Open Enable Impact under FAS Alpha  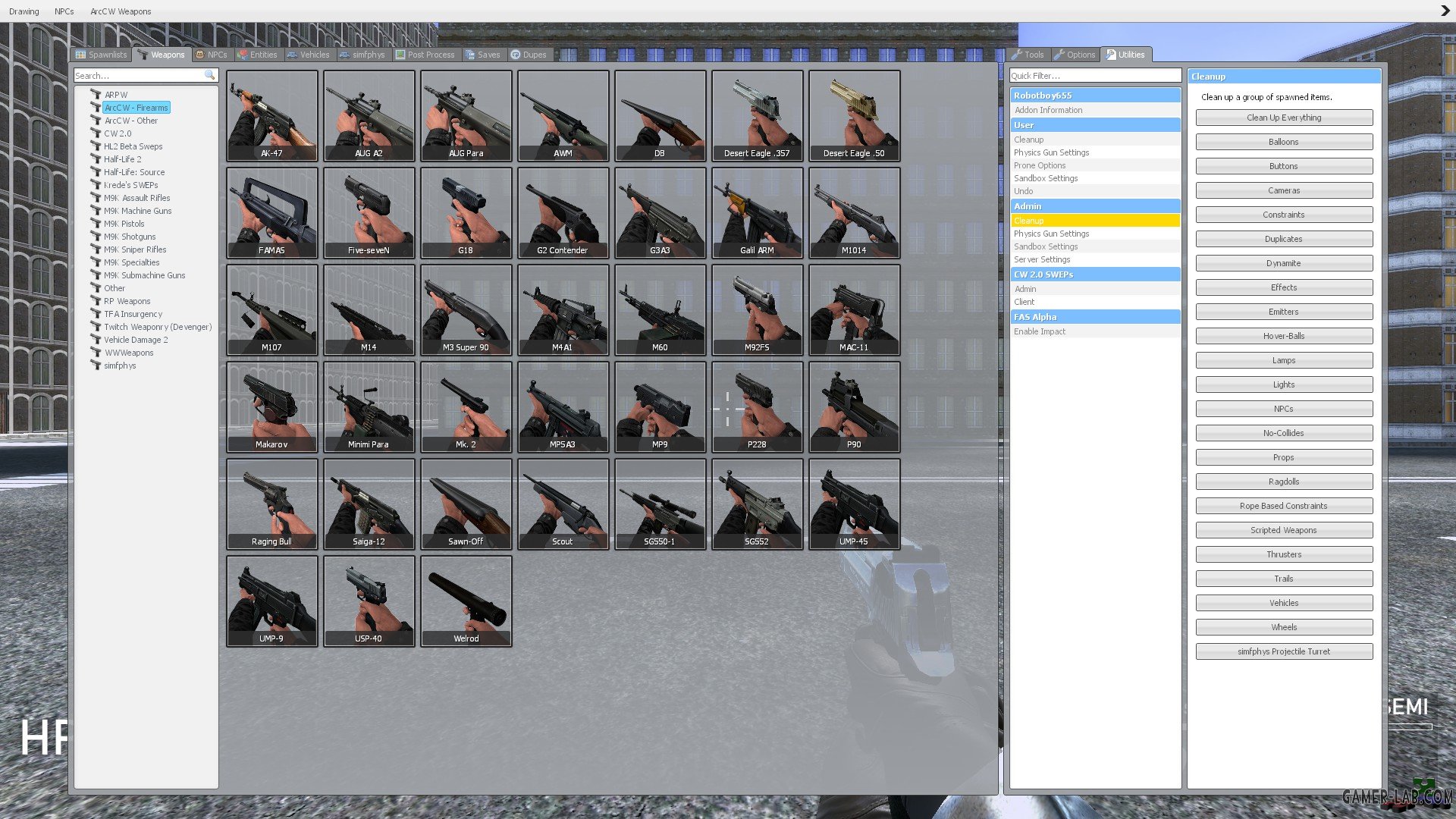[1095, 331]
